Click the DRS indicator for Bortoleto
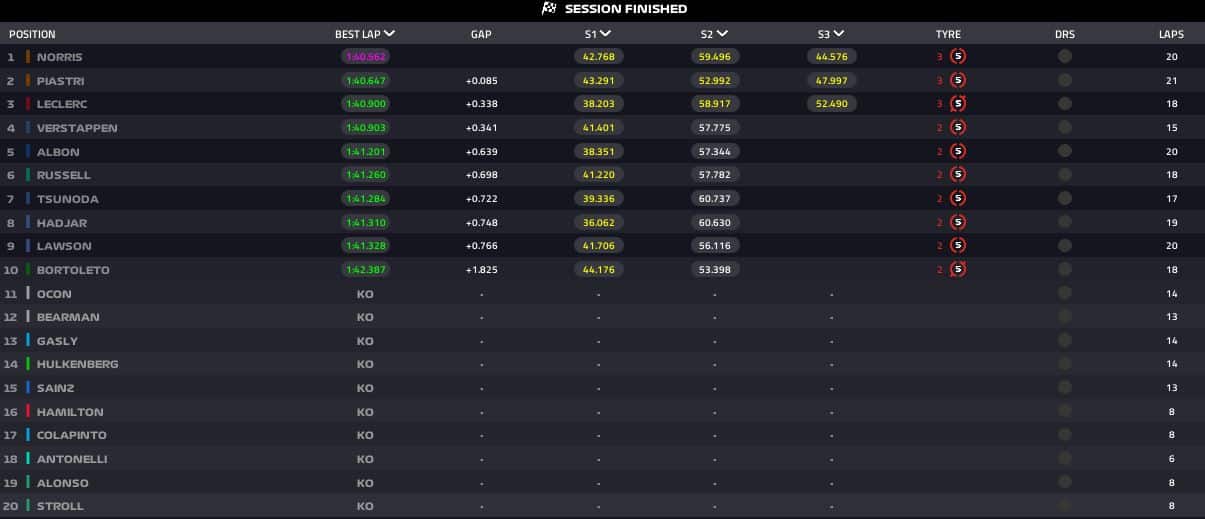This screenshot has width=1205, height=519. tap(1065, 269)
